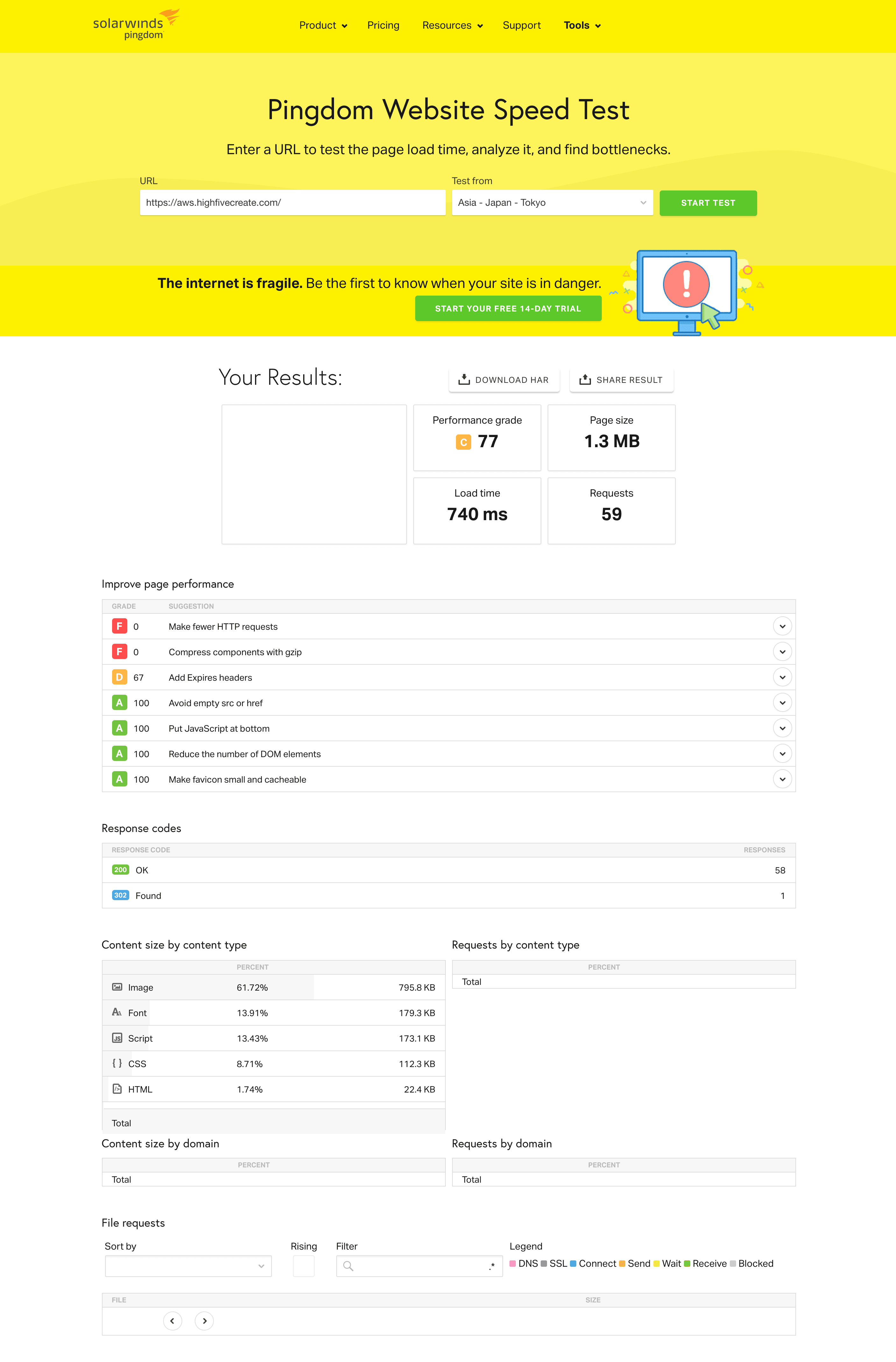Click the search magnifier icon in Filter
The width and height of the screenshot is (896, 1362).
[x=348, y=1266]
